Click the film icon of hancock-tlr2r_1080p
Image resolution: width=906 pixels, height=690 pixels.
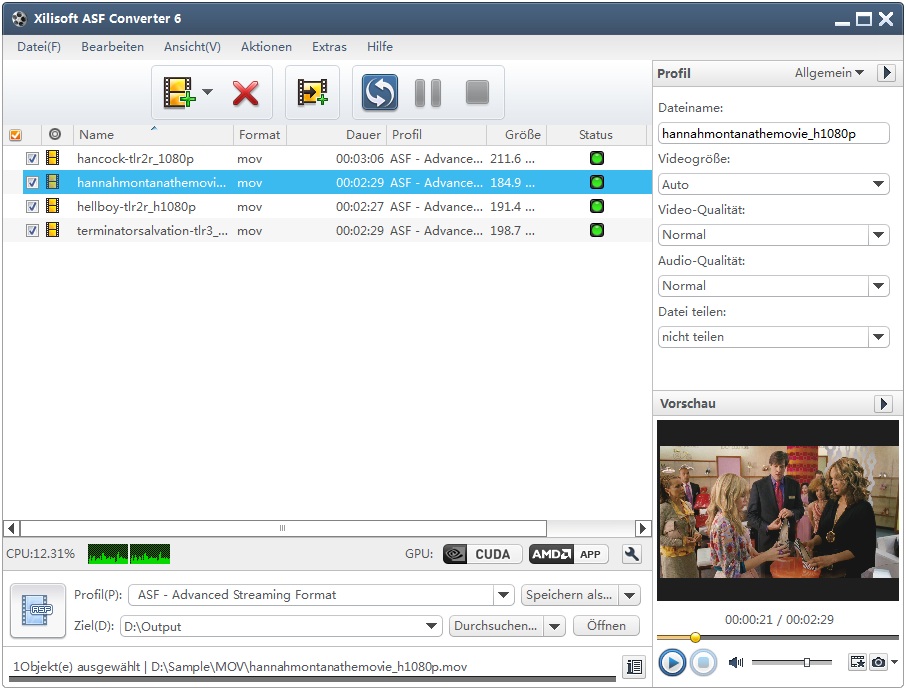coord(53,158)
